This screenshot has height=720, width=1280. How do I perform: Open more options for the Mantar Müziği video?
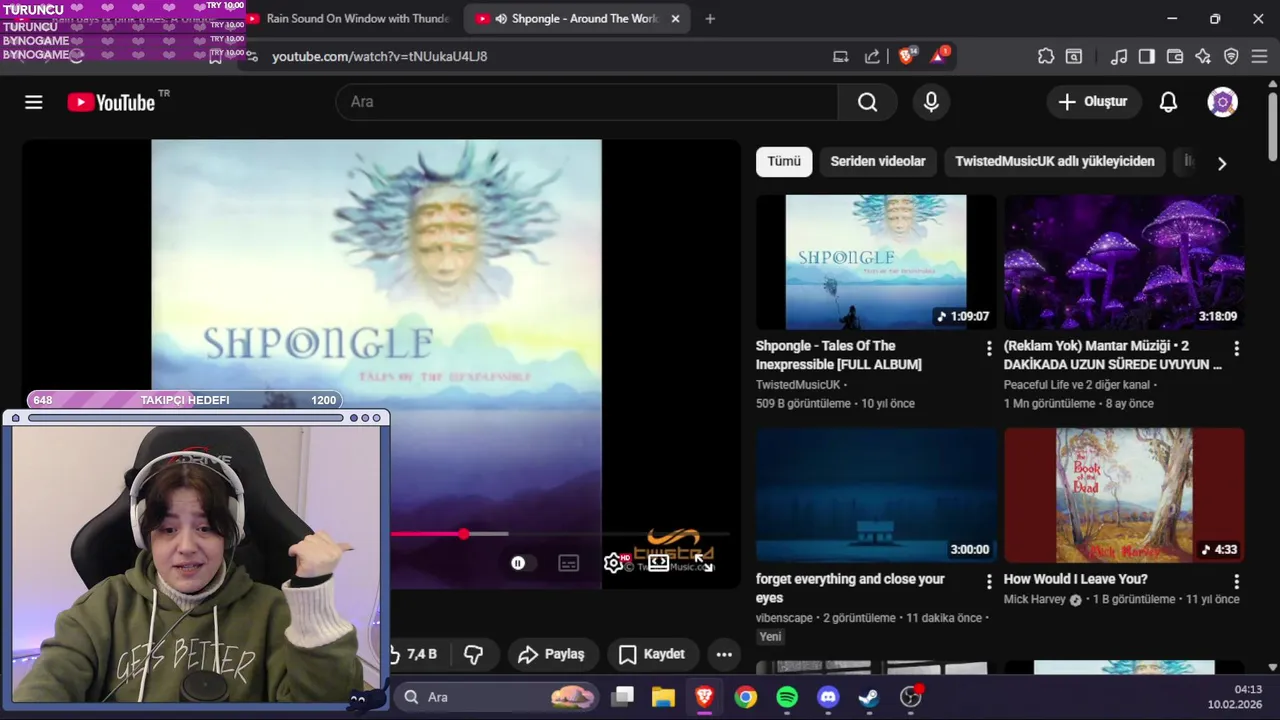tap(1237, 348)
